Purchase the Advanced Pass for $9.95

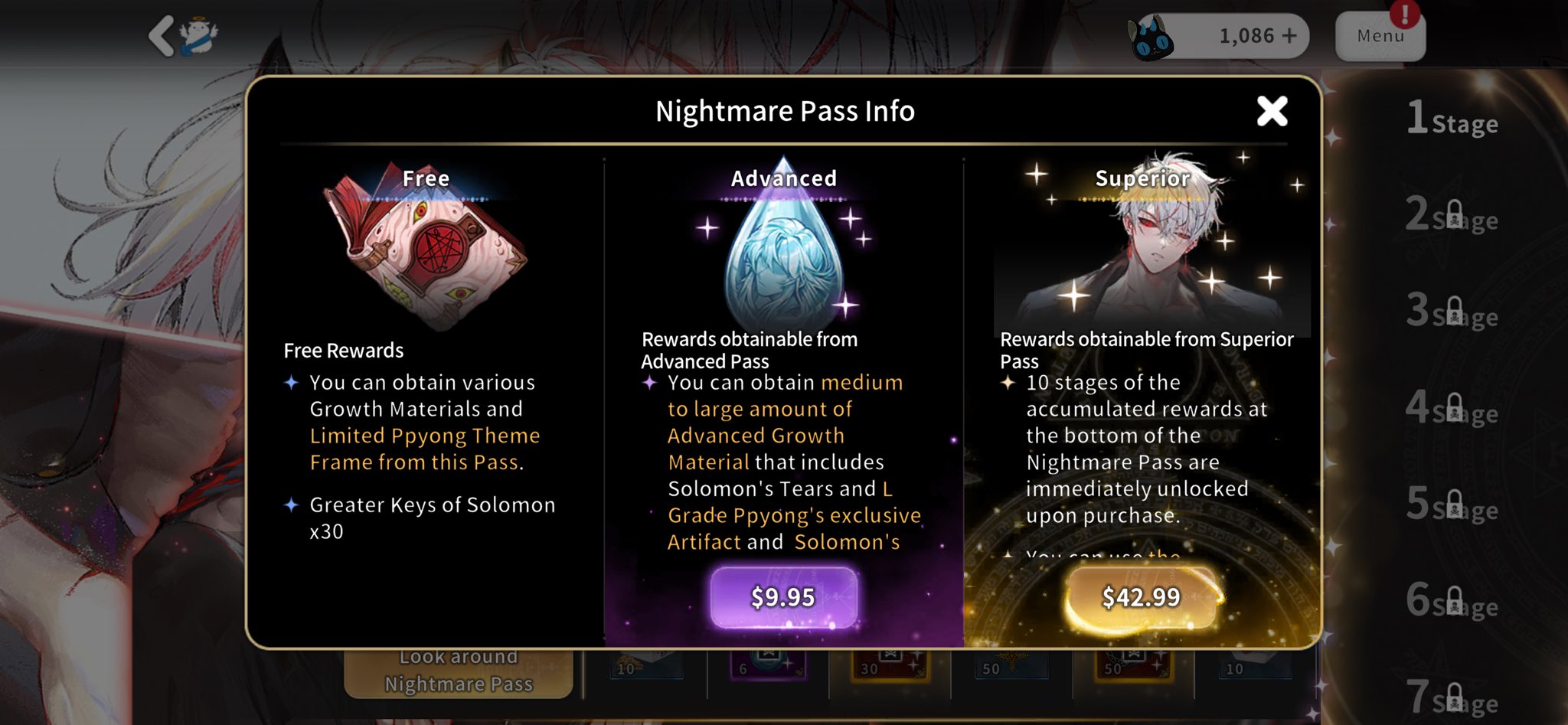pyautogui.click(x=783, y=597)
